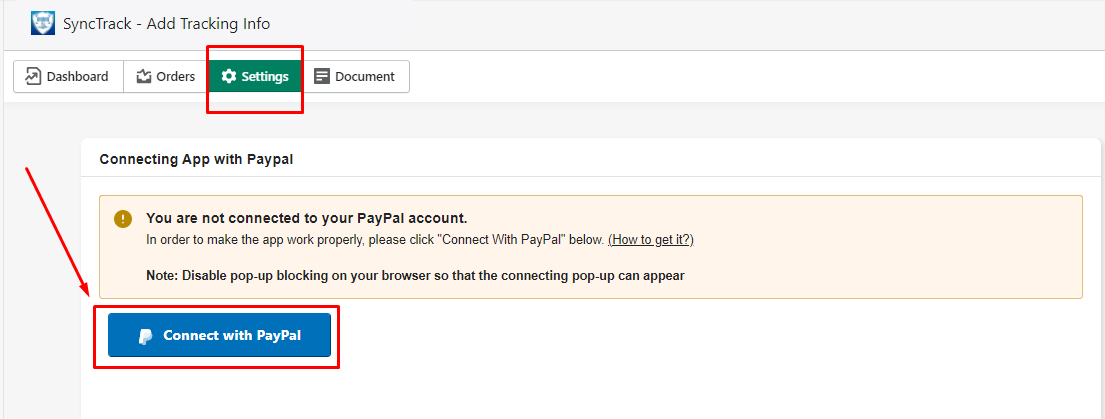Go to the Document tab
Image resolution: width=1105 pixels, height=419 pixels.
tap(356, 76)
